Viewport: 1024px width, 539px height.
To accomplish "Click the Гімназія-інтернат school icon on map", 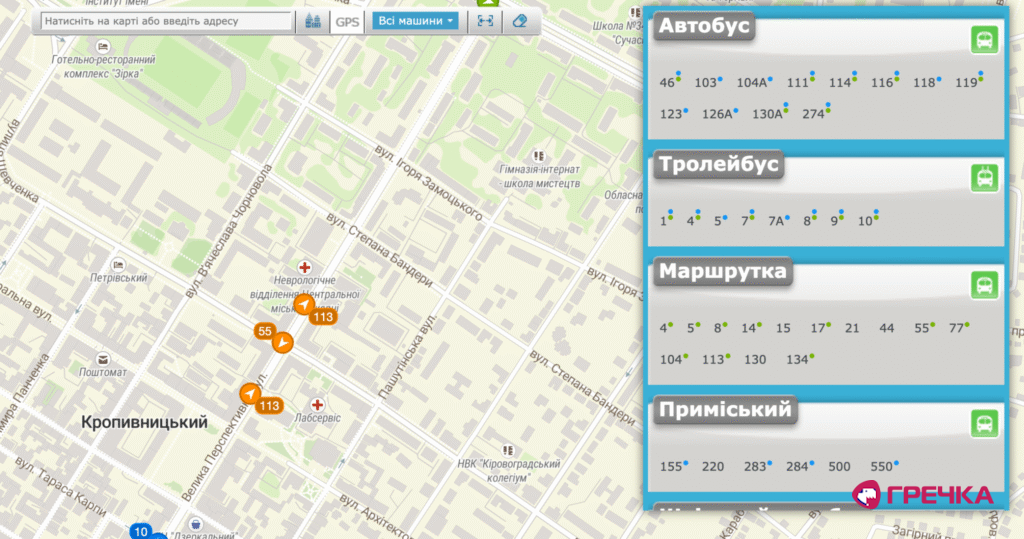I will point(539,156).
